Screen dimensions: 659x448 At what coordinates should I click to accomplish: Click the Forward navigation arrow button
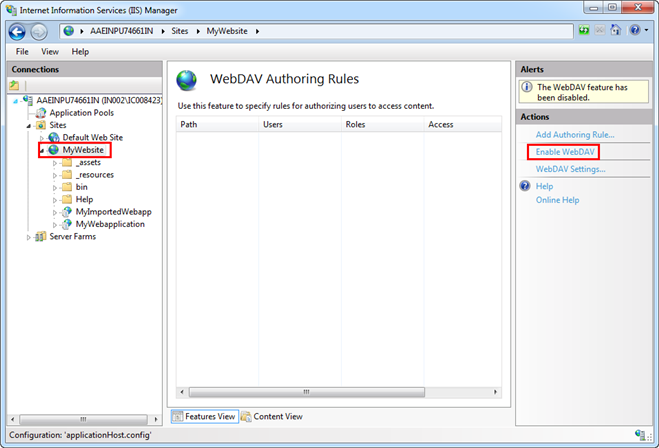tap(39, 31)
